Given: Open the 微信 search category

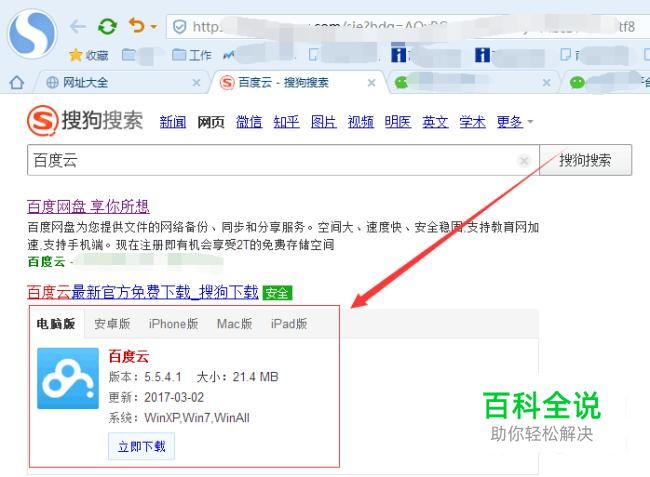Looking at the screenshot, I should [249, 122].
